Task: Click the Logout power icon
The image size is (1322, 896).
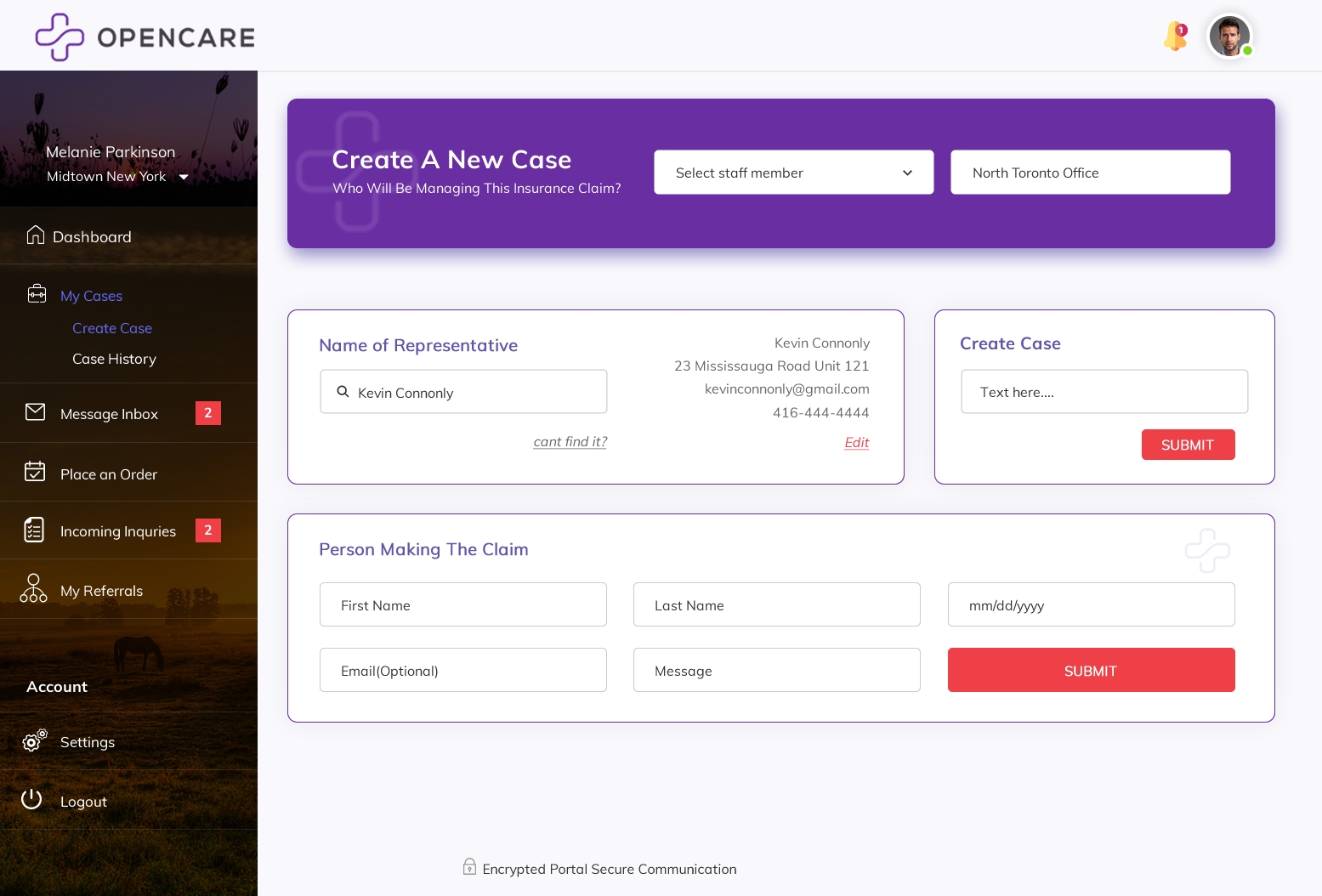Action: pyautogui.click(x=32, y=799)
